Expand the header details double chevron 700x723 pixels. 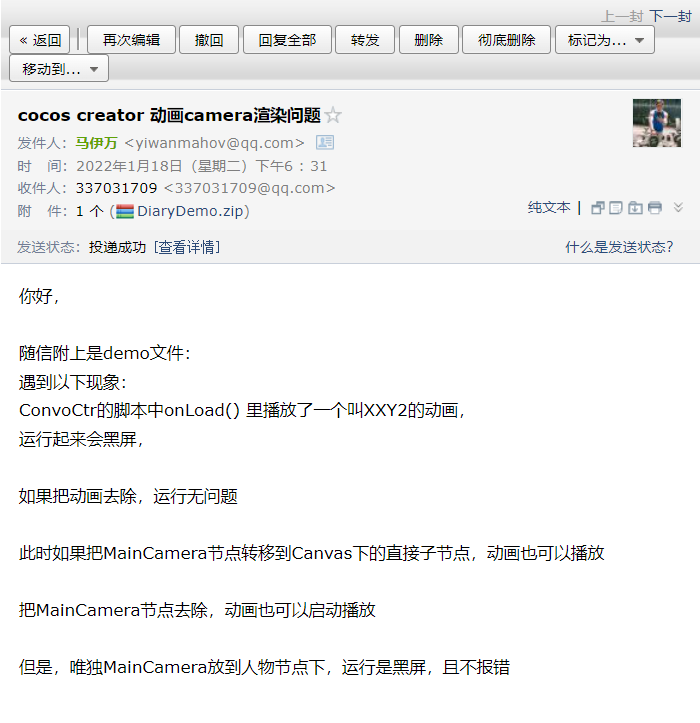[x=678, y=207]
